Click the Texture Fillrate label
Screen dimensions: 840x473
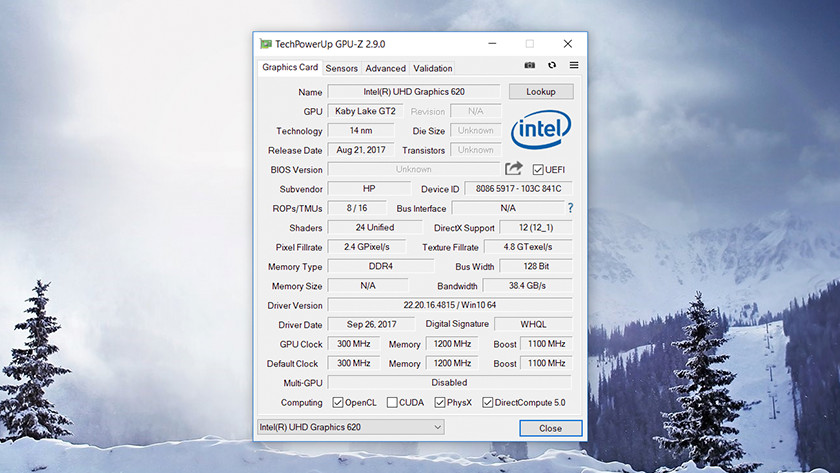(x=450, y=247)
